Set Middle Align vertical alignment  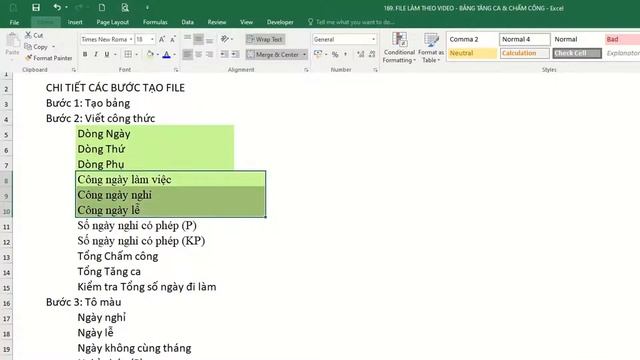pyautogui.click(x=198, y=39)
